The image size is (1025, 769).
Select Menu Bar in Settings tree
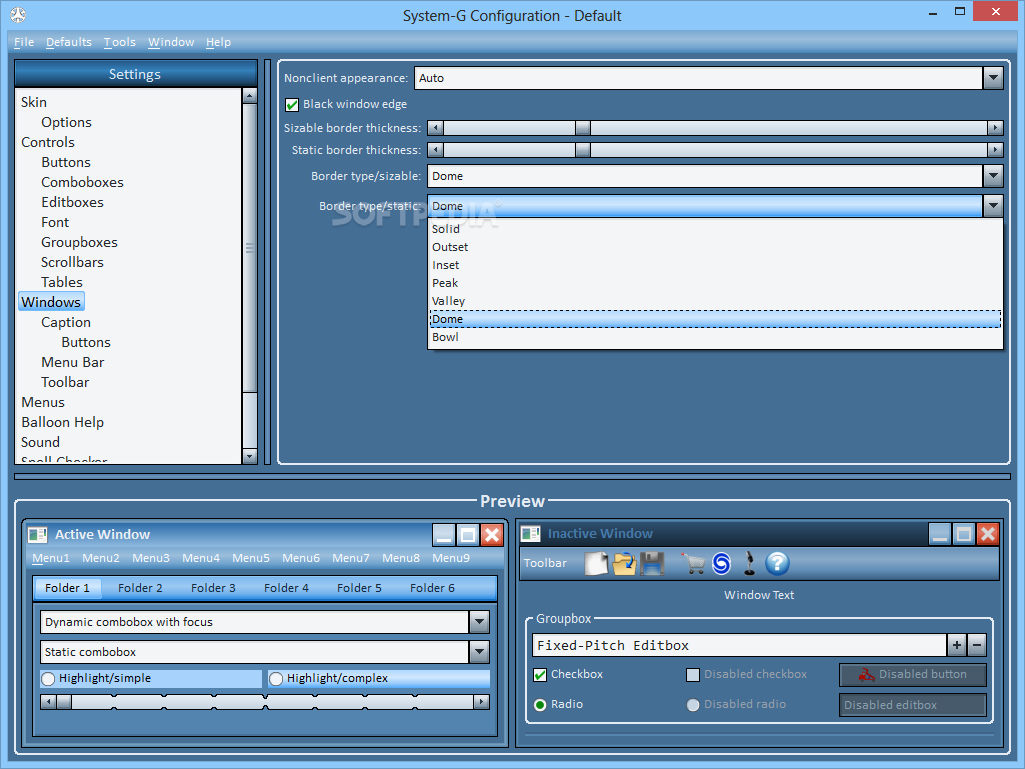pyautogui.click(x=73, y=362)
